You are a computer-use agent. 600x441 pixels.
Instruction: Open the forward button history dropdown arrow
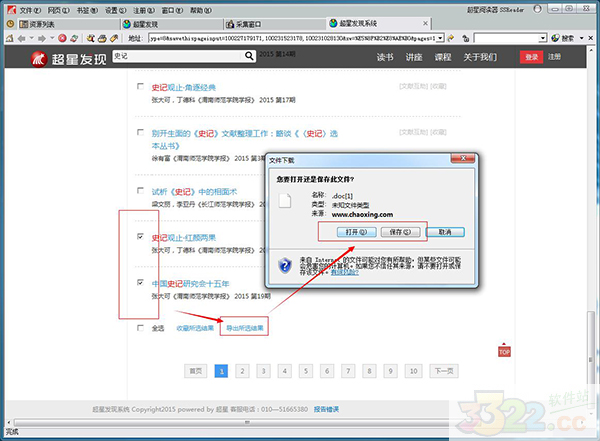tap(52, 38)
